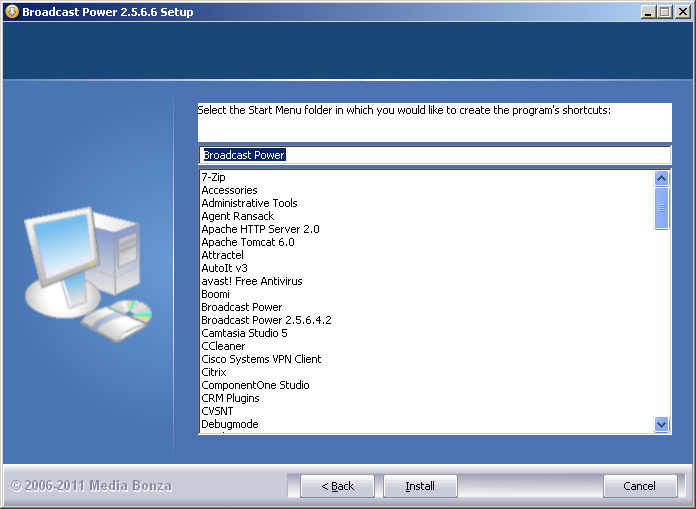Click the list scrollbar down arrow
This screenshot has width=696, height=509.
point(661,424)
